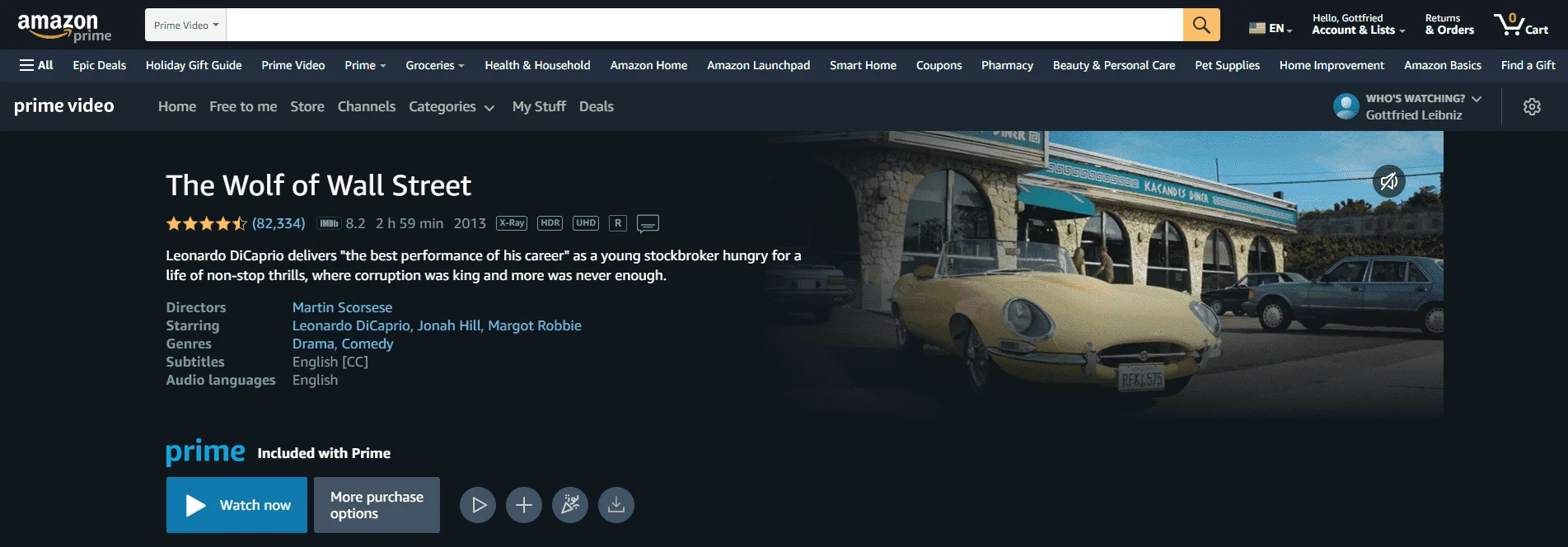Open Returns & Orders
Screen dimensions: 1568x547
point(1449,25)
